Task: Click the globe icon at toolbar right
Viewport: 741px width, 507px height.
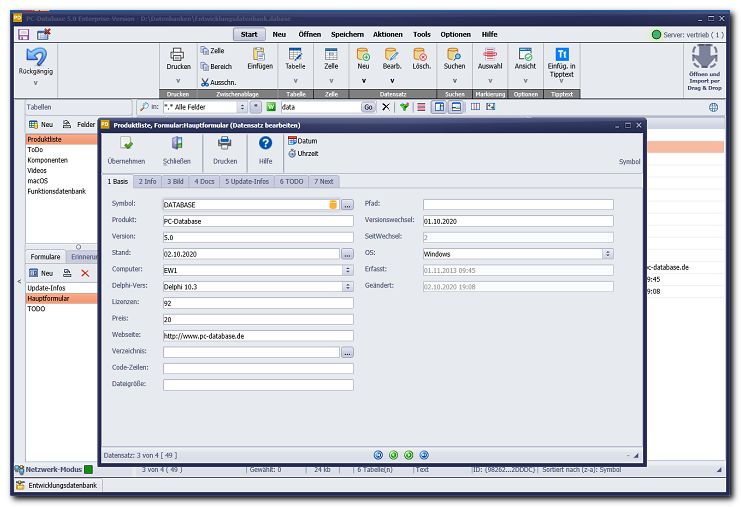Action: click(714, 107)
